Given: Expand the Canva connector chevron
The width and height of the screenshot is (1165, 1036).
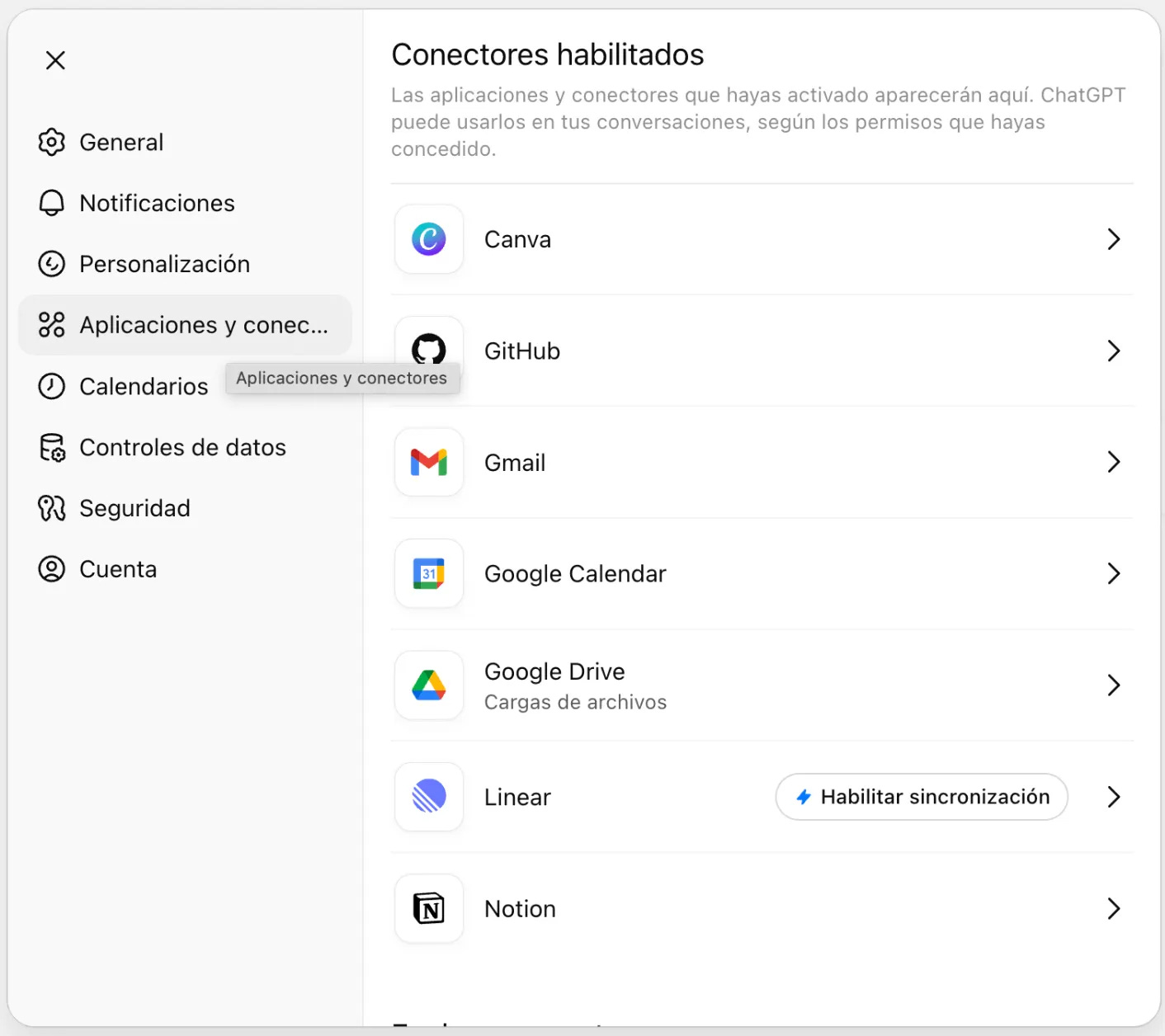Looking at the screenshot, I should [x=1114, y=239].
